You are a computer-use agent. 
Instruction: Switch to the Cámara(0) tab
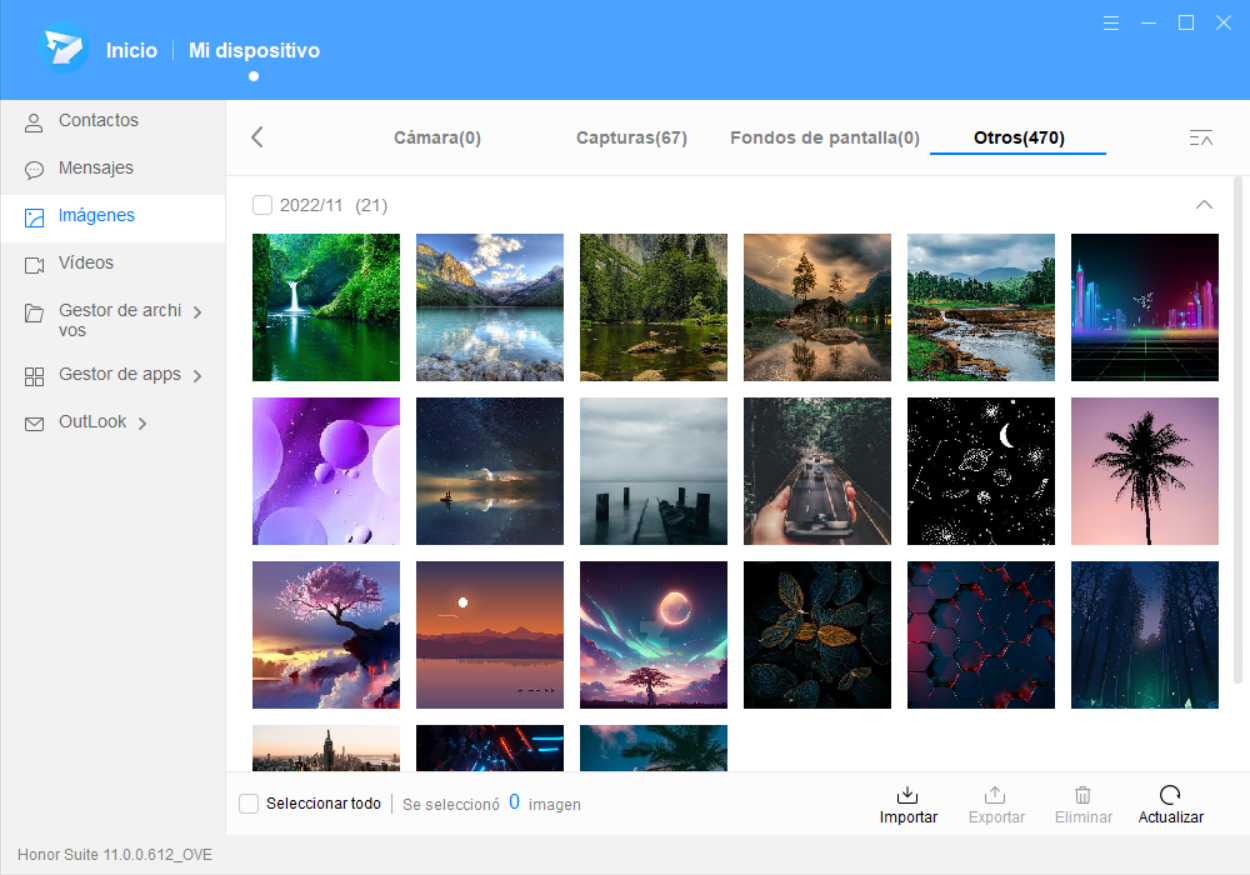pyautogui.click(x=437, y=138)
